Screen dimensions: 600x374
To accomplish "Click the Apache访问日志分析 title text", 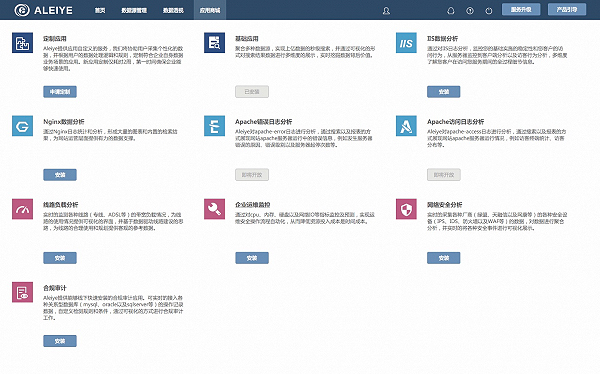I will 455,122.
